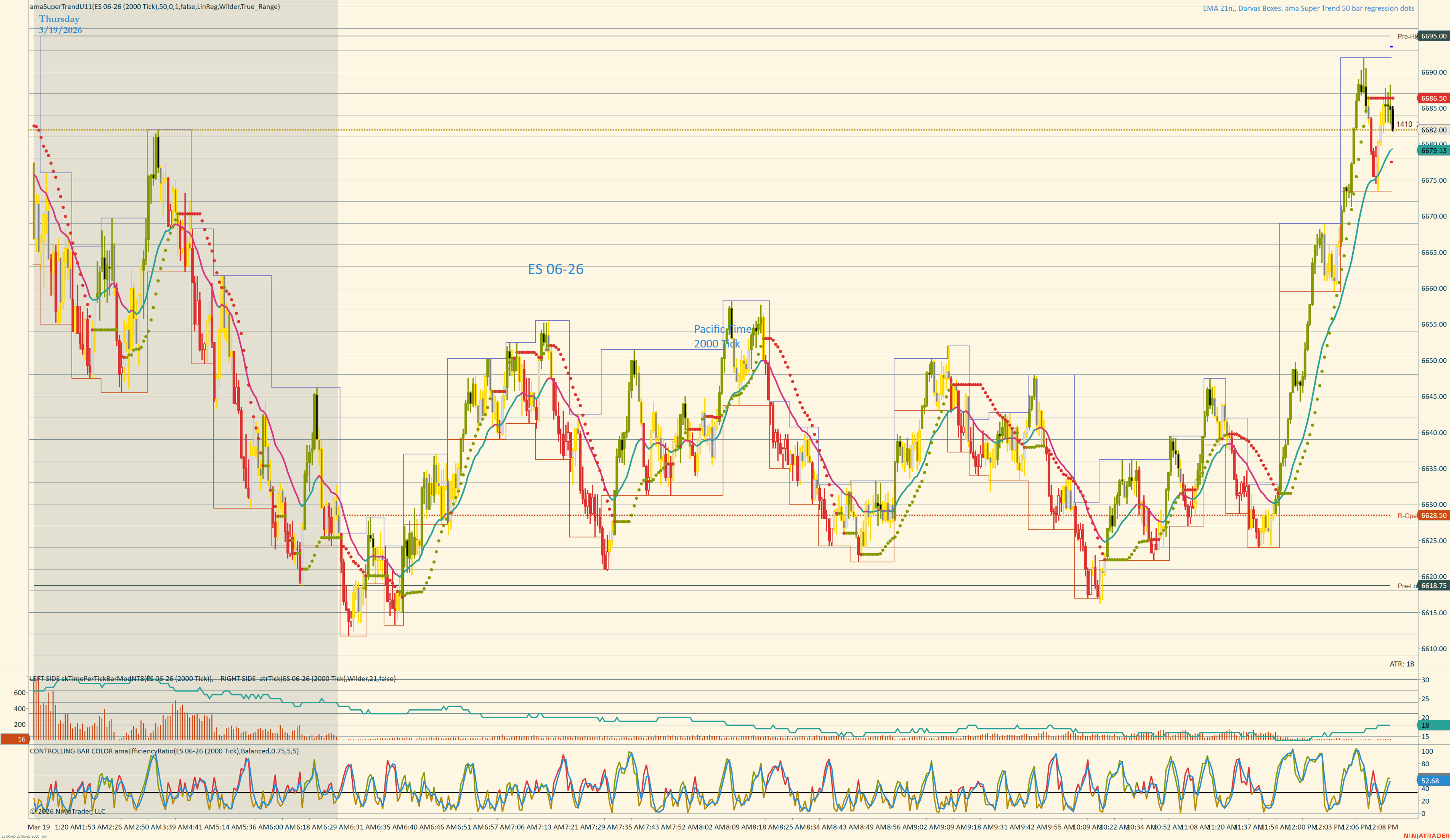Select the ATR: 18 readout text
The height and width of the screenshot is (840, 1450).
(x=1401, y=664)
